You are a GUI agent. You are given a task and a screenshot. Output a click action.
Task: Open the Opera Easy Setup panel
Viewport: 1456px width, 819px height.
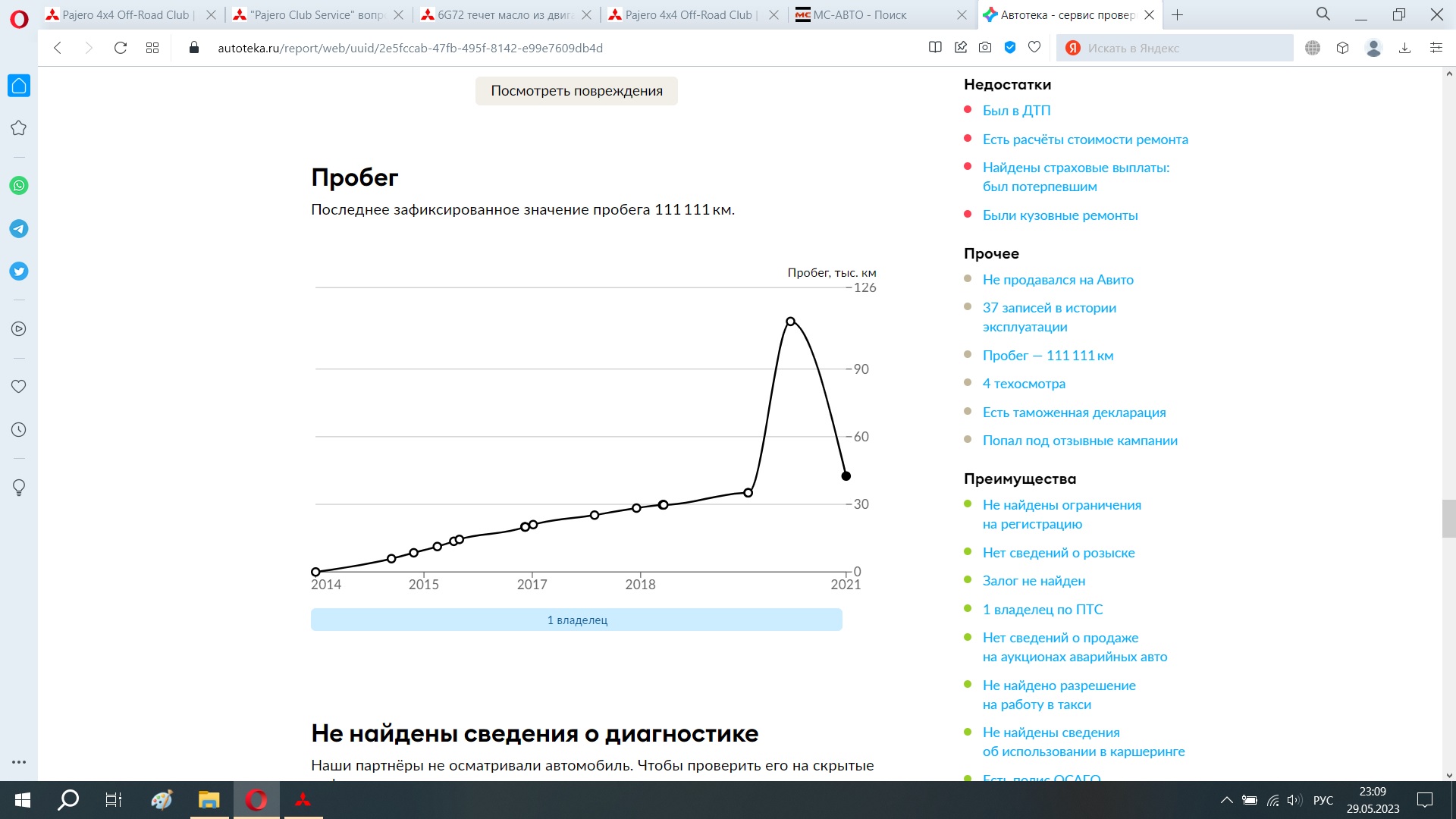click(1436, 48)
